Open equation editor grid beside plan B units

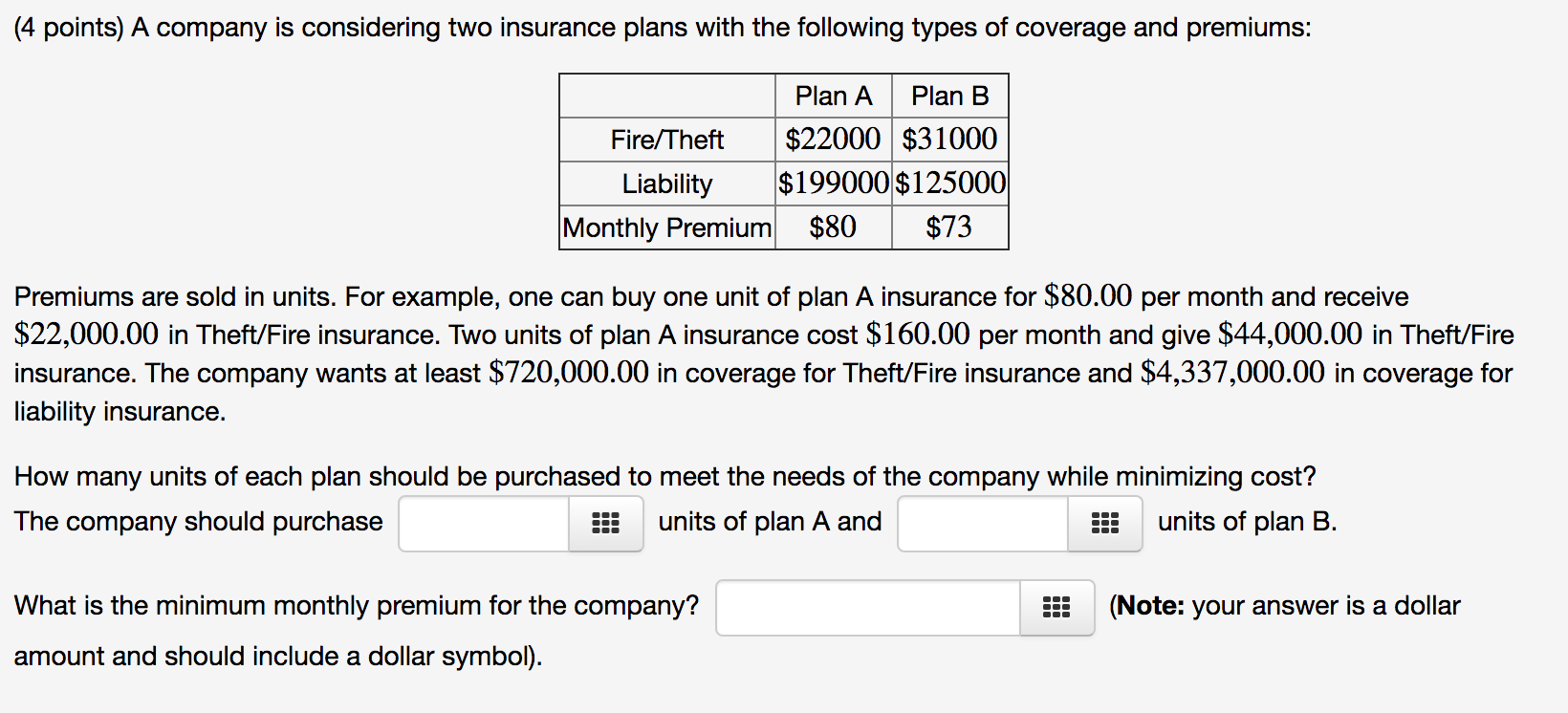[x=1104, y=523]
